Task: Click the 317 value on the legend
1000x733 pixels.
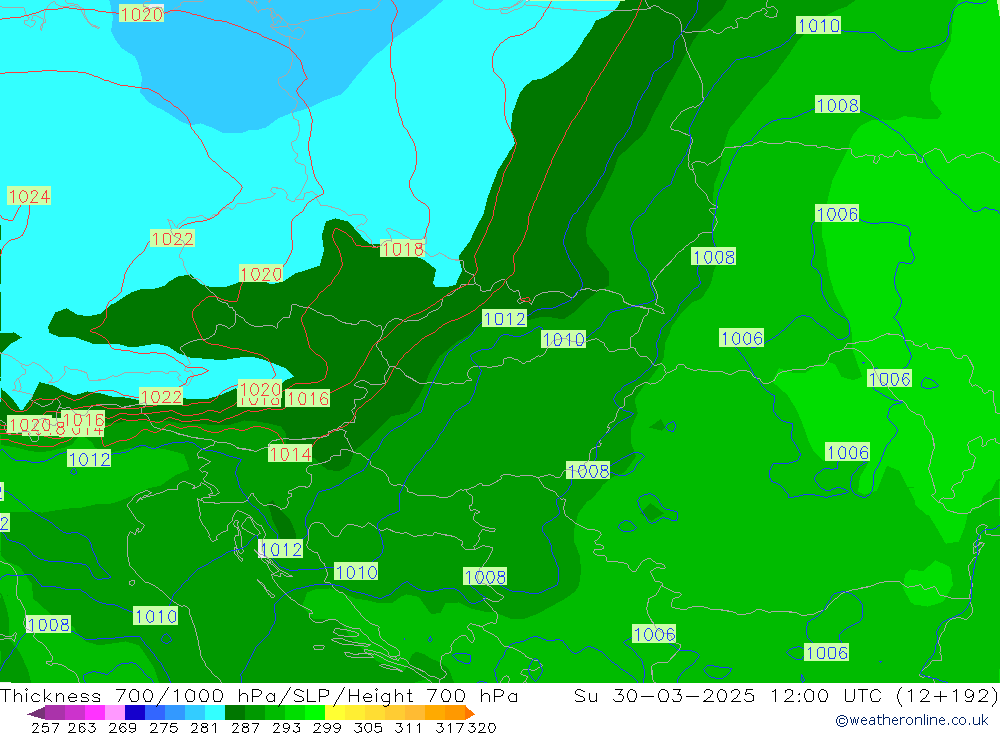Action: click(450, 727)
